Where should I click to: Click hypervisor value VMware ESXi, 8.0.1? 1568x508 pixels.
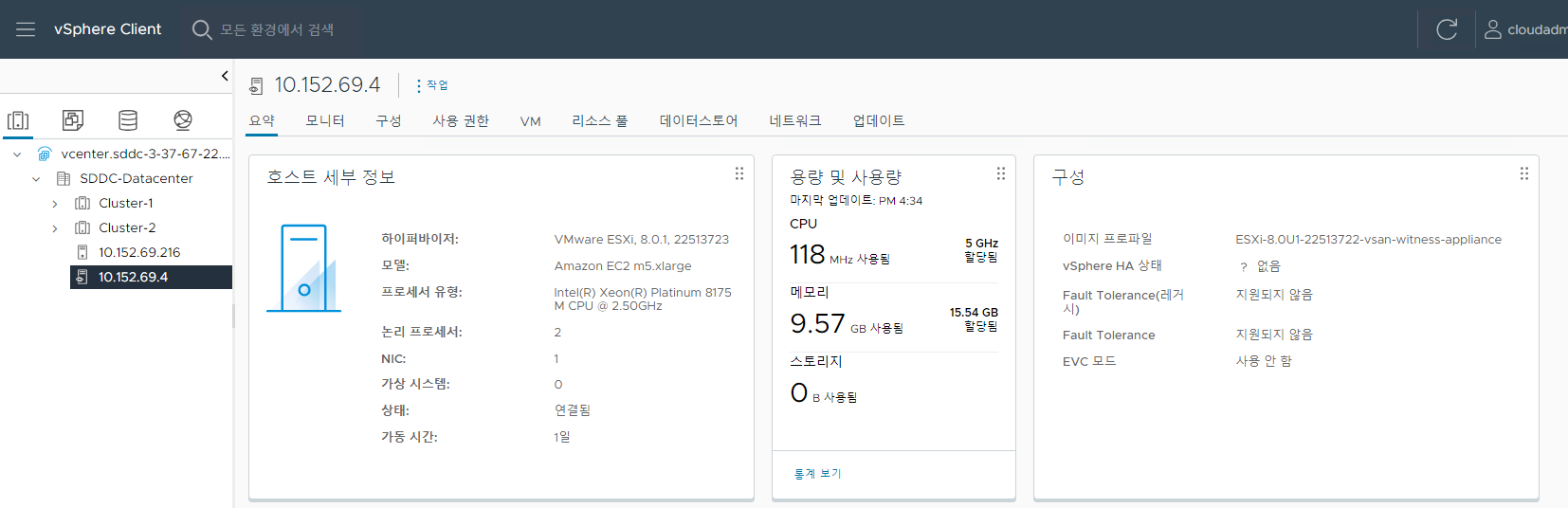(x=642, y=240)
